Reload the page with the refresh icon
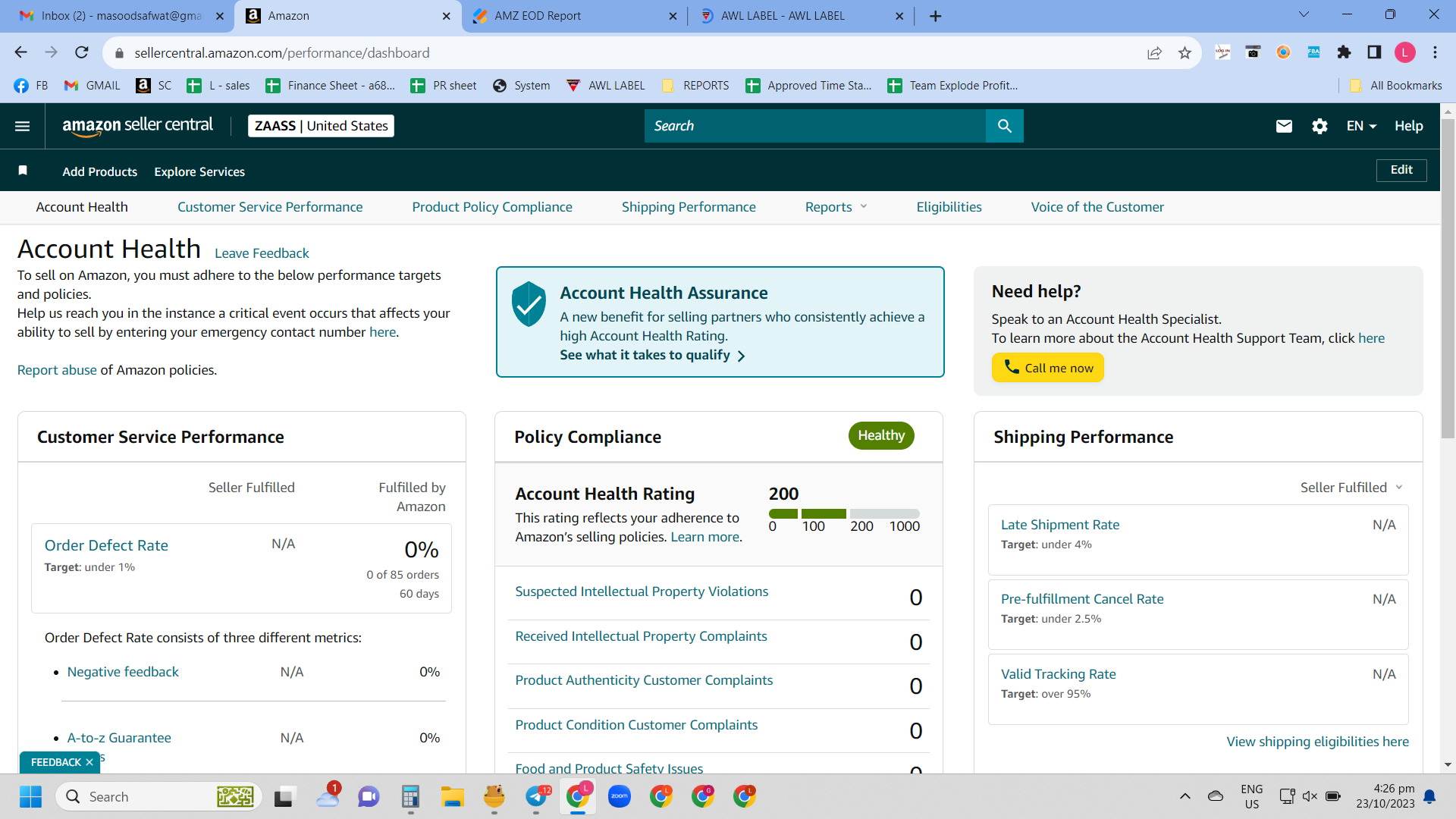This screenshot has height=819, width=1456. 82,52
